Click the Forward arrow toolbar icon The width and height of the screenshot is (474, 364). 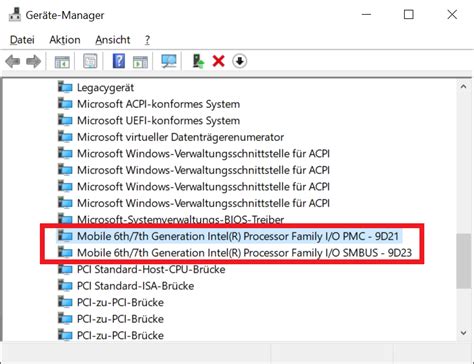pyautogui.click(x=33, y=61)
